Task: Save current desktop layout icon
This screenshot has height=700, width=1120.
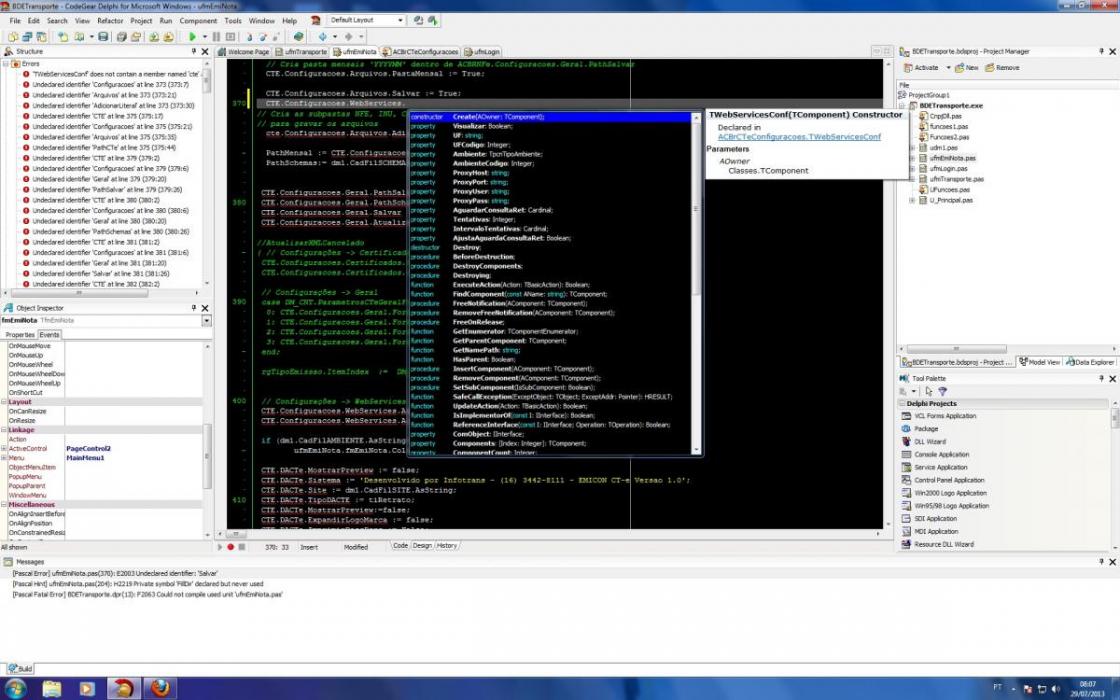Action: pos(419,21)
